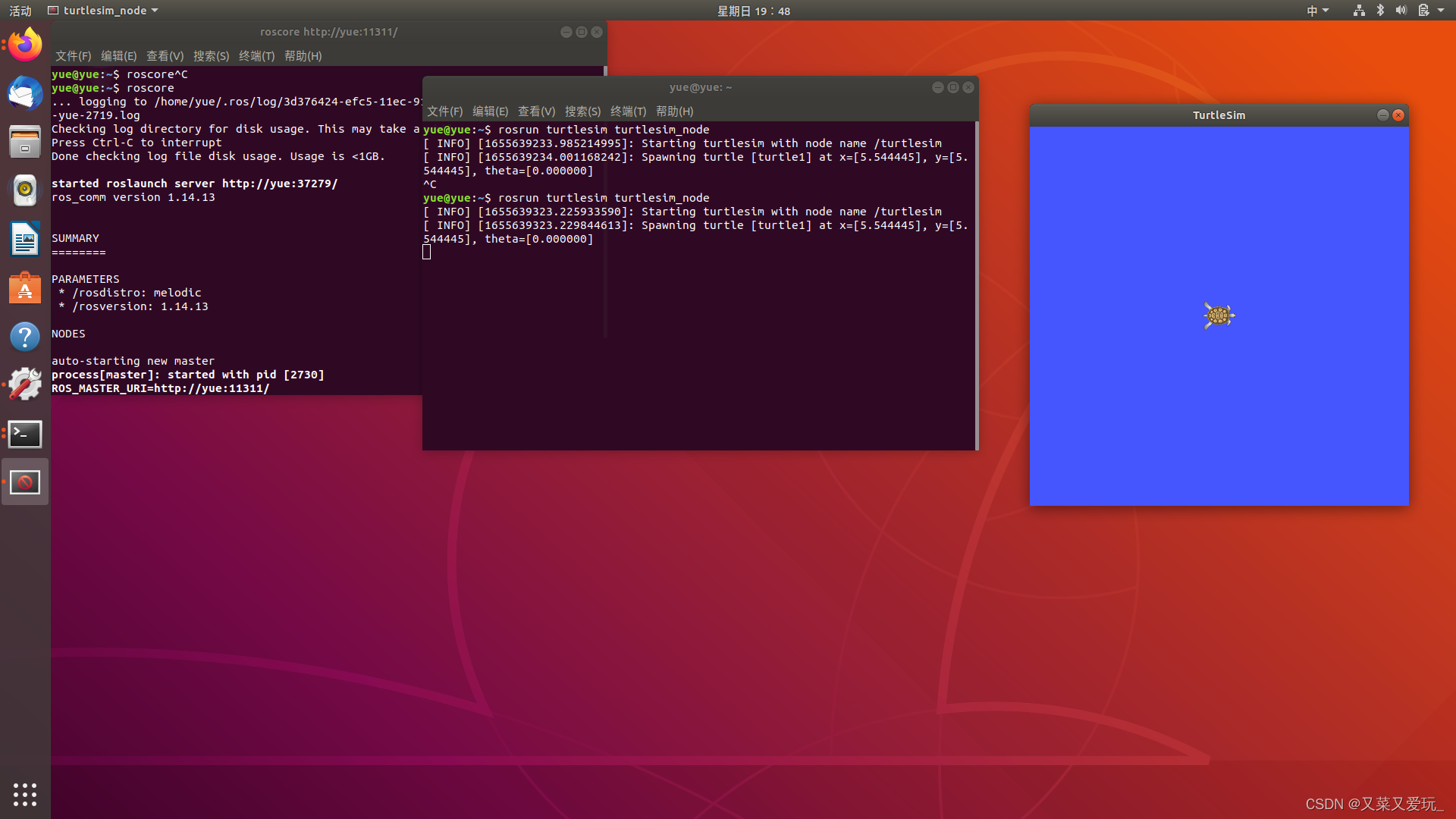Click the '/rosdistro: melodic' parameter line
The height and width of the screenshot is (819, 1456).
point(130,293)
